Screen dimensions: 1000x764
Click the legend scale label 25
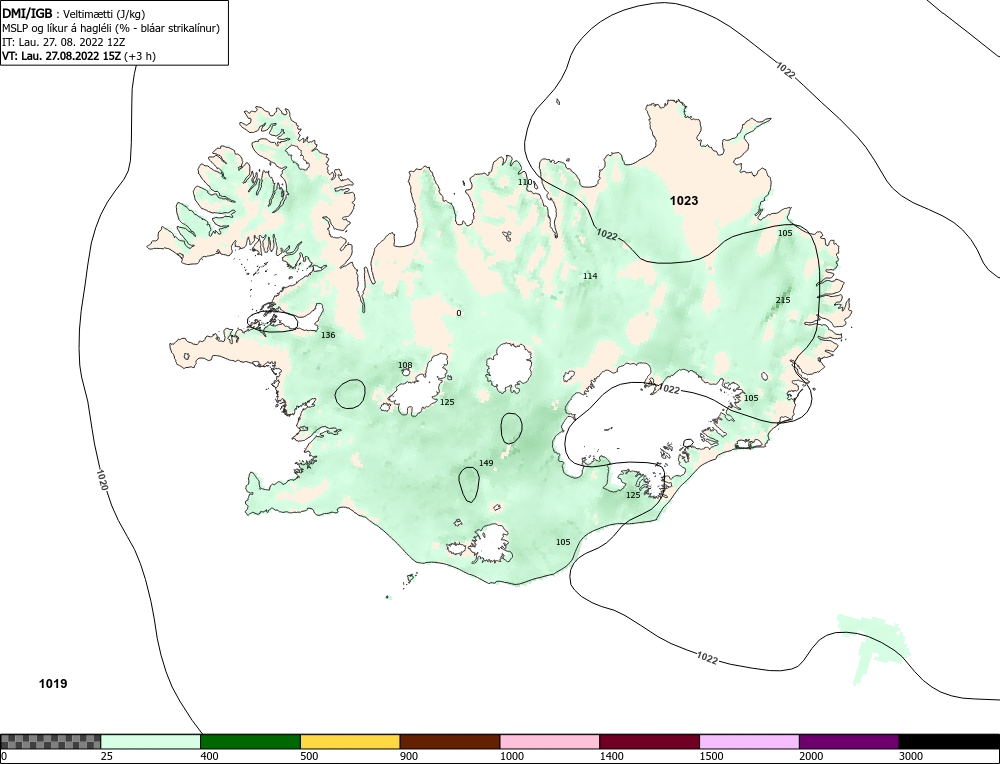click(107, 756)
